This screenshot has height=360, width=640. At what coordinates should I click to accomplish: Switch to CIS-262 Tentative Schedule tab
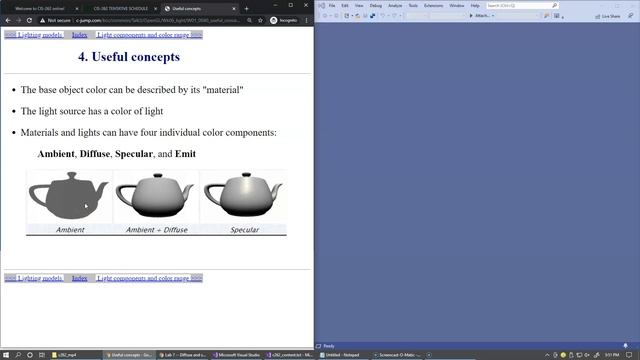pyautogui.click(x=121, y=8)
